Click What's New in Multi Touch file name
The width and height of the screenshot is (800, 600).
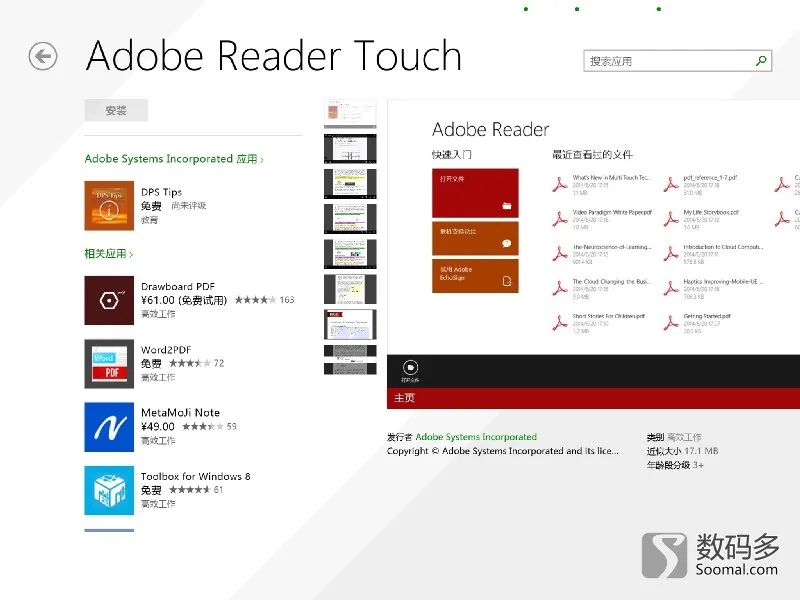tap(612, 178)
